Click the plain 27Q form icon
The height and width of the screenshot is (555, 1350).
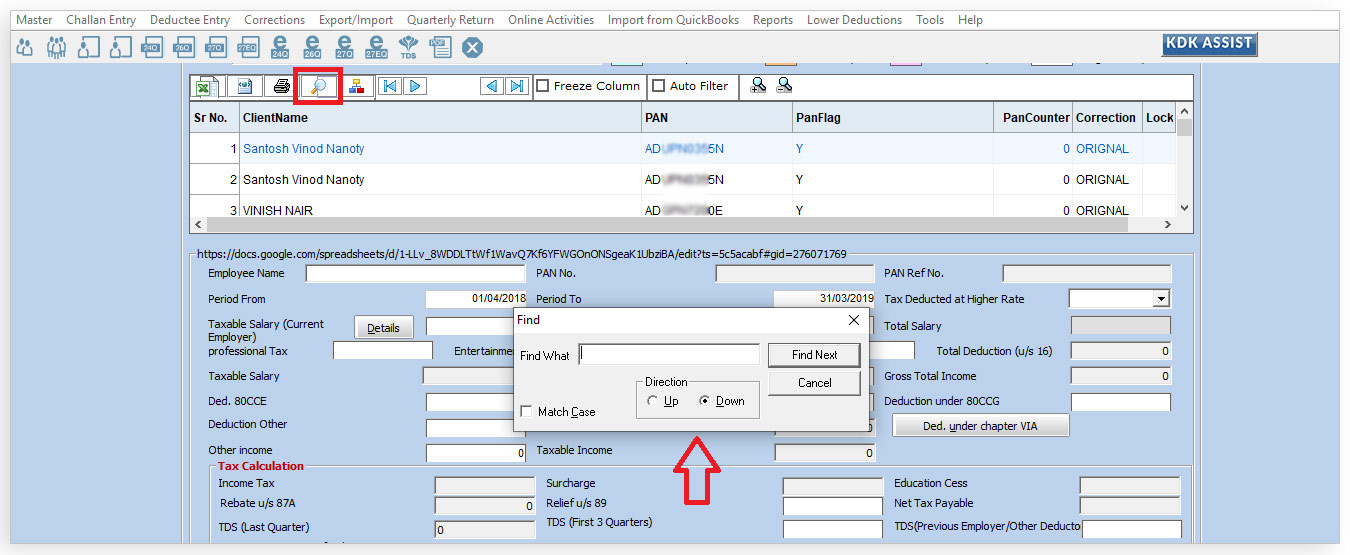tap(215, 46)
